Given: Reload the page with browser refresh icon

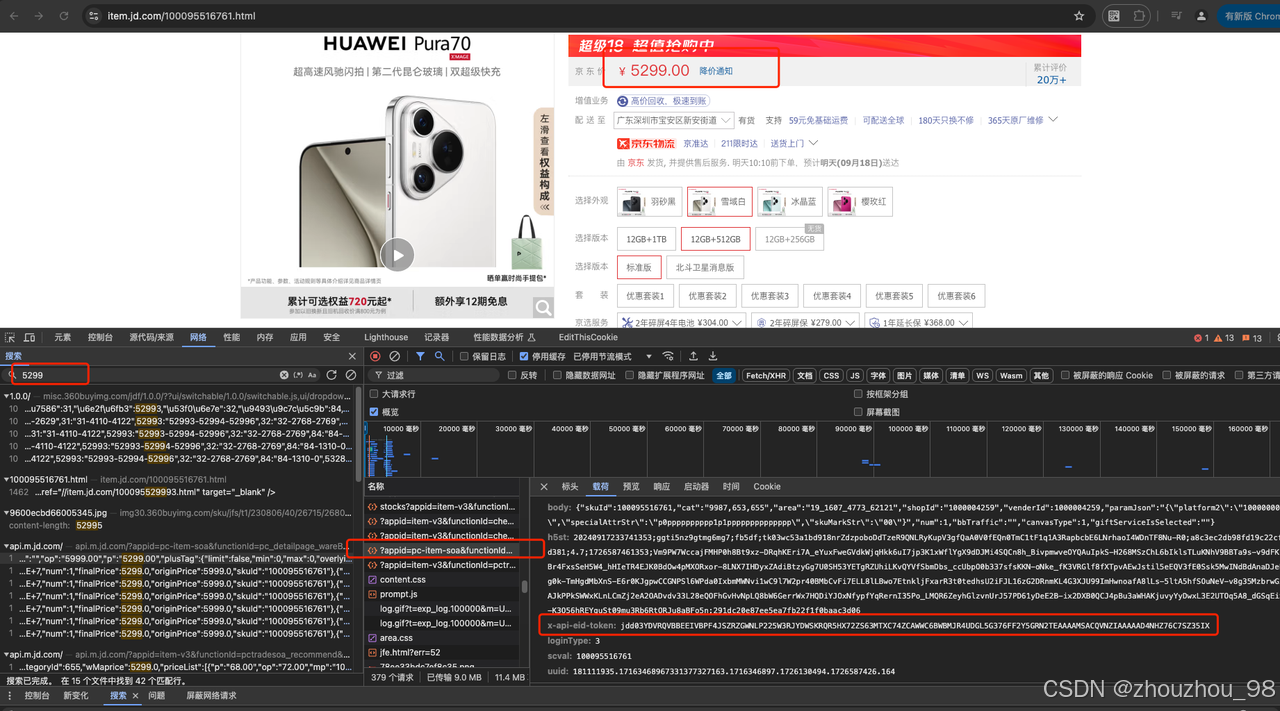Looking at the screenshot, I should tap(64, 16).
